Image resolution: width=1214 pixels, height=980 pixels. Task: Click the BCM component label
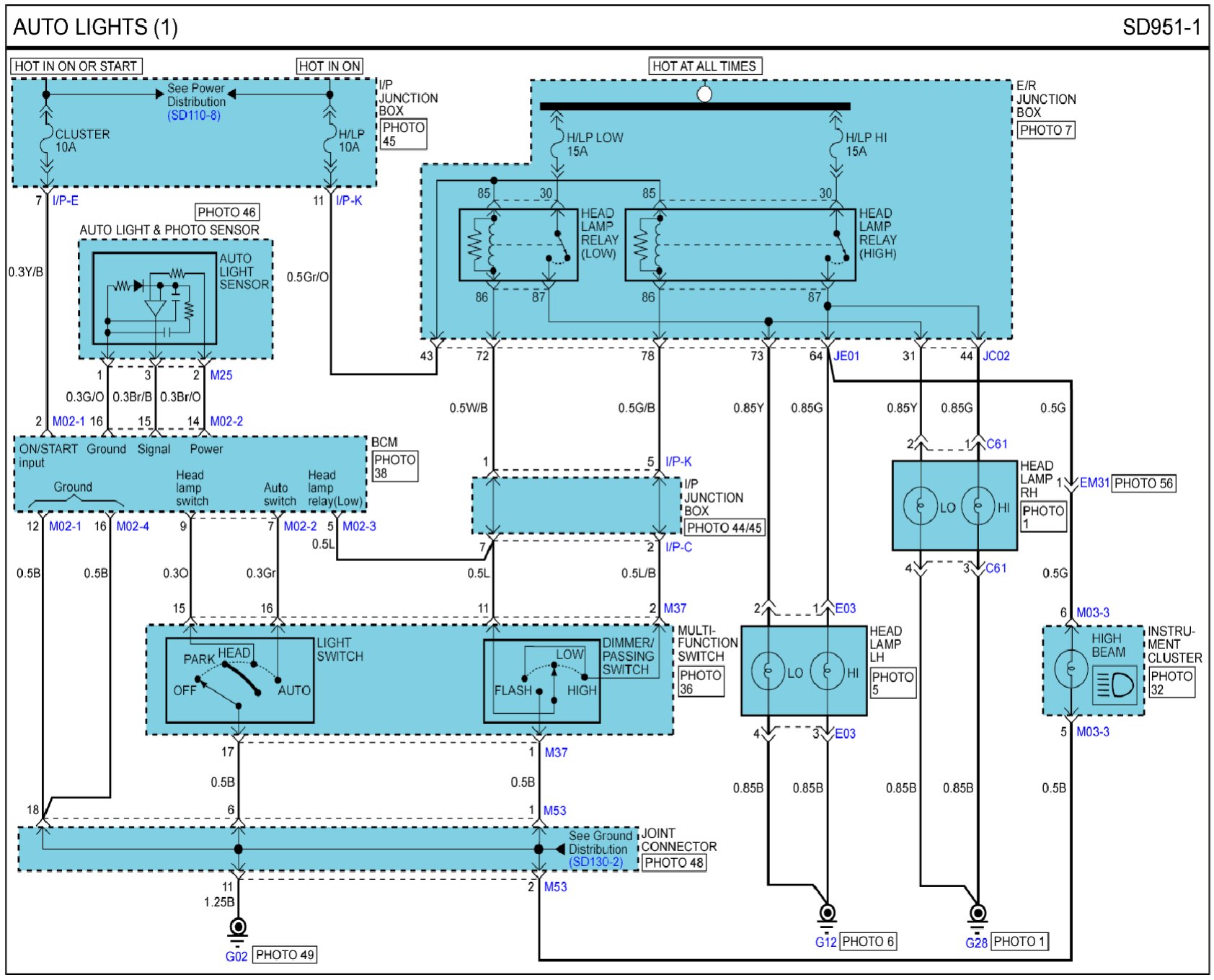pyautogui.click(x=384, y=442)
